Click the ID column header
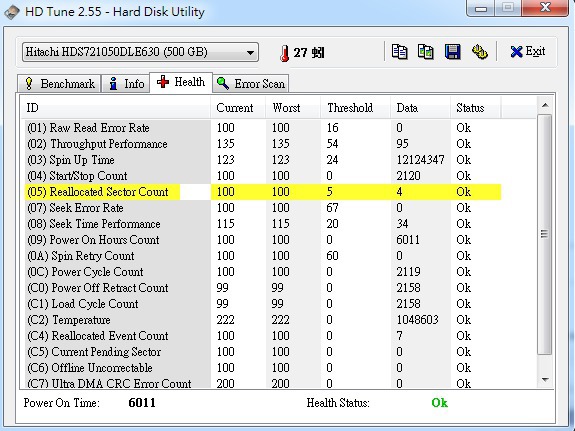This screenshot has height=431, width=575. pos(116,108)
